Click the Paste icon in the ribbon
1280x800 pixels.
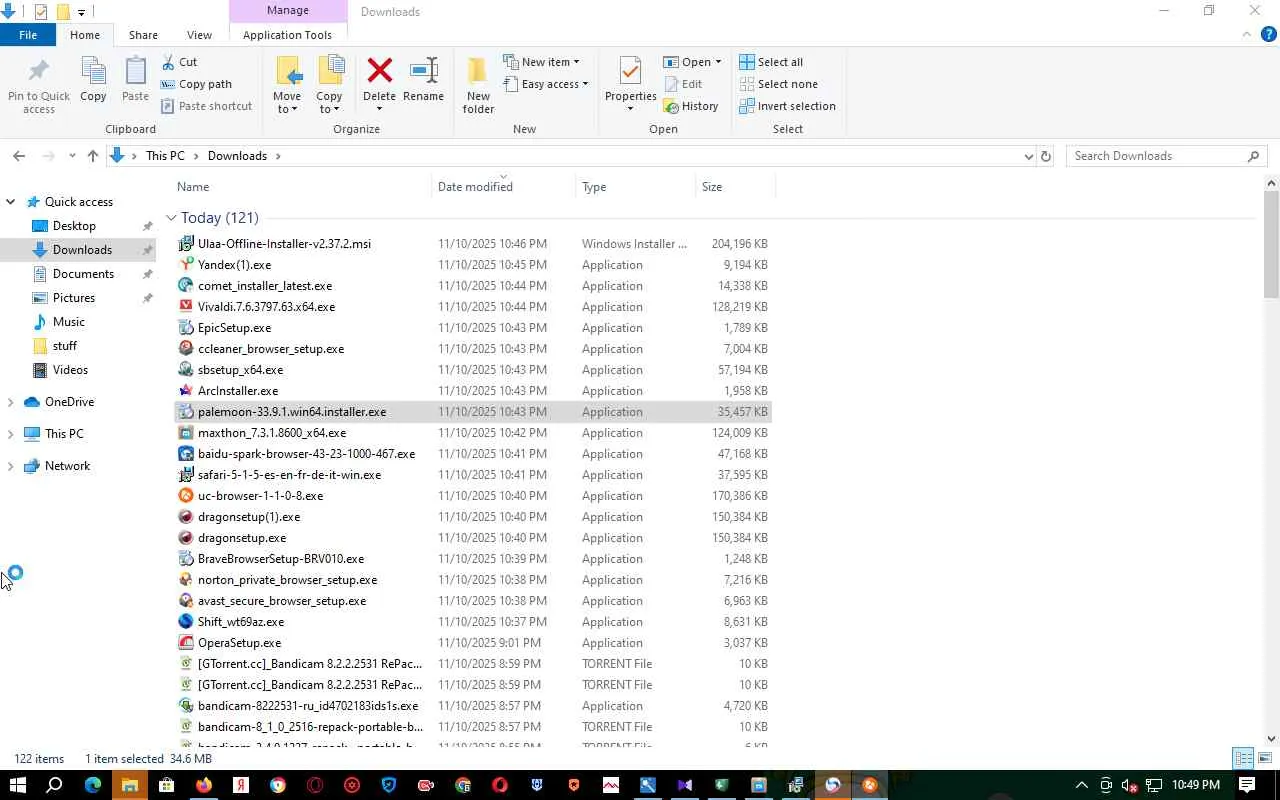135,72
